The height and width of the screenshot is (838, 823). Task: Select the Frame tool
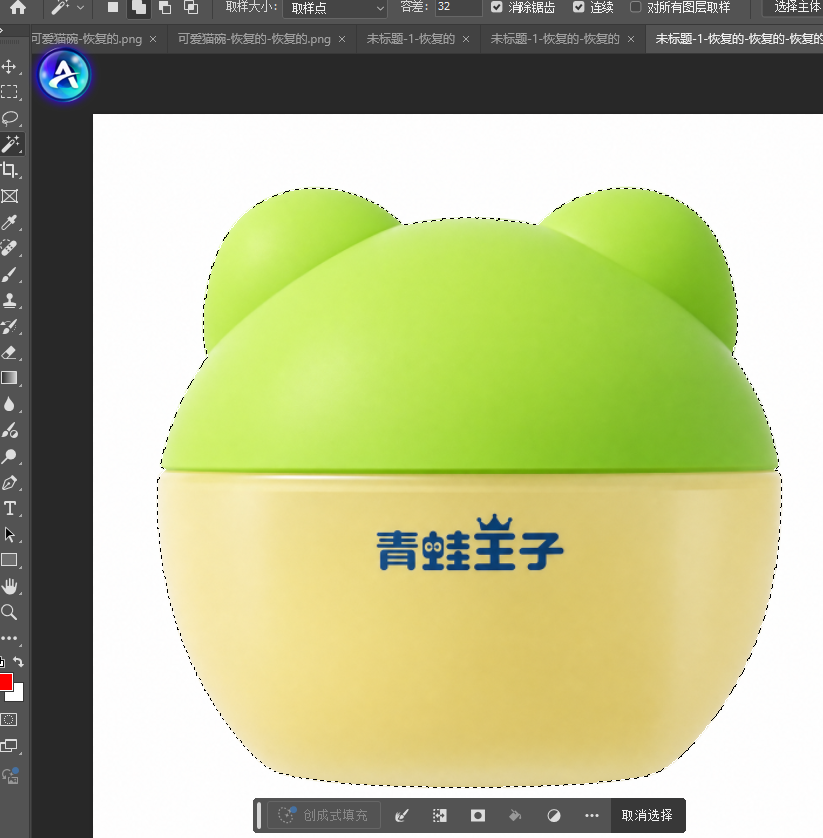tap(9, 196)
